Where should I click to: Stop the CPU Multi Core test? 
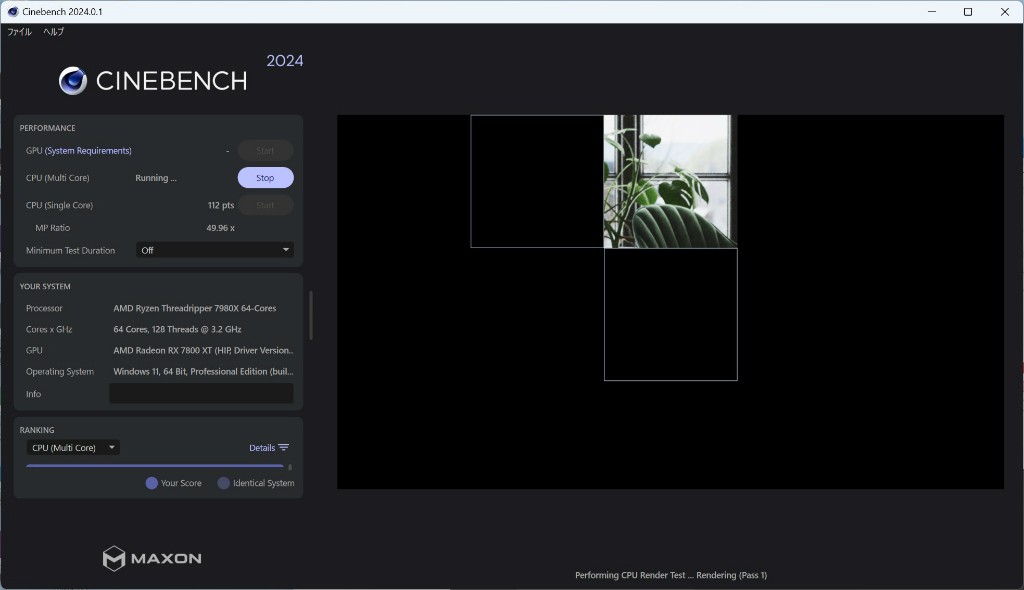(265, 178)
